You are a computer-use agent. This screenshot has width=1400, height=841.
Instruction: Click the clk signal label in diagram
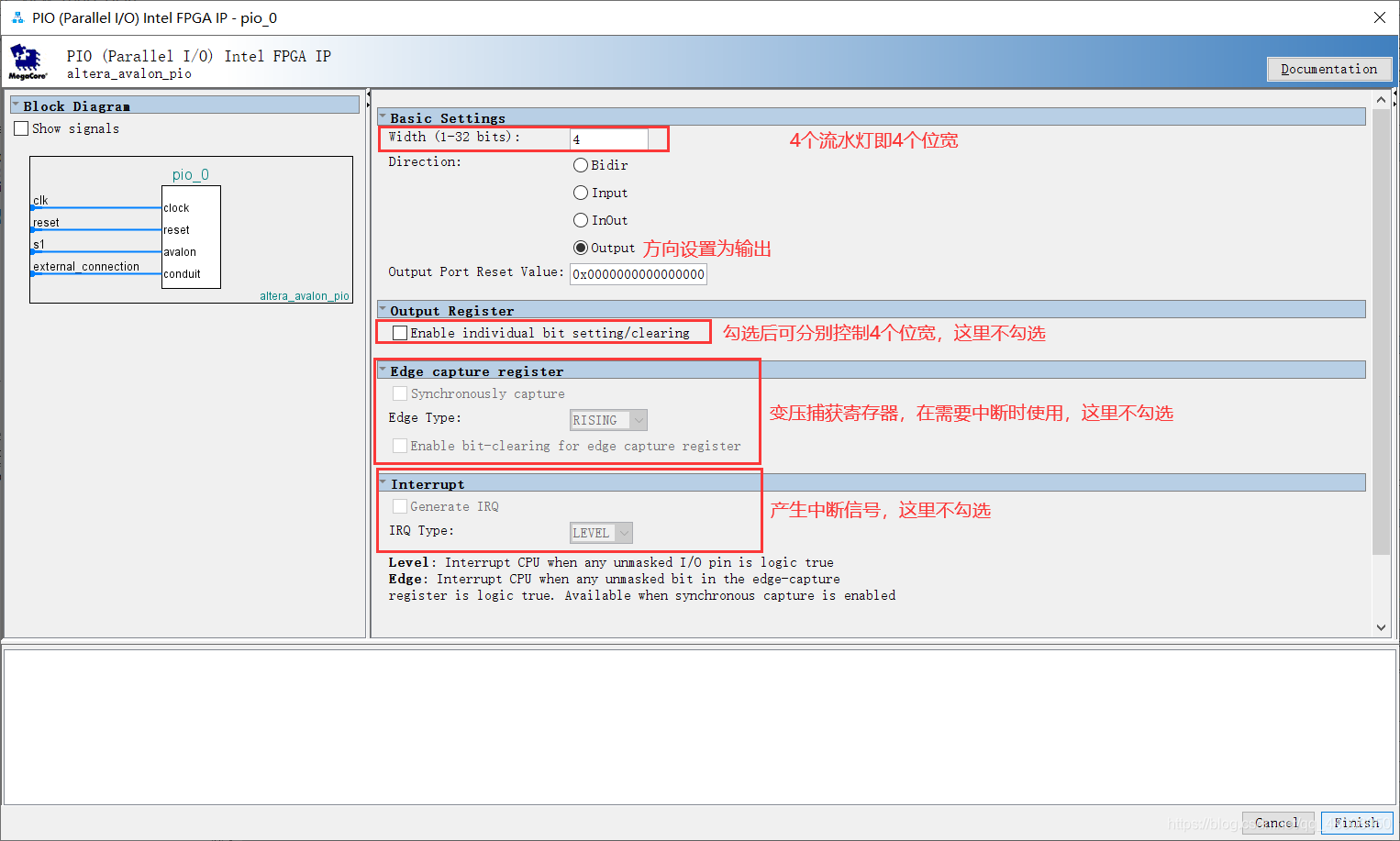[40, 200]
